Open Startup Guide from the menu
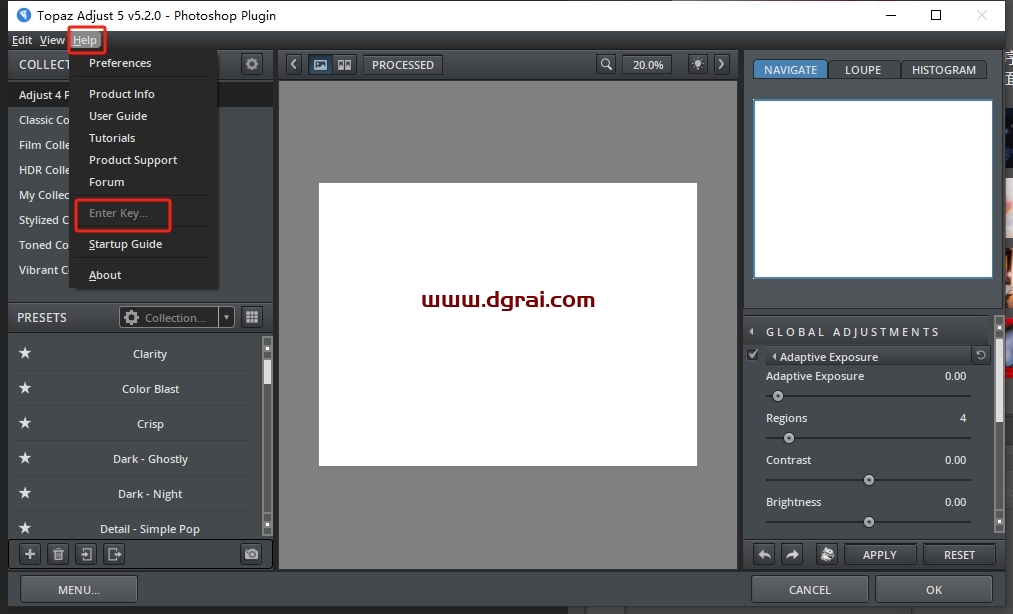1013x614 pixels. pyautogui.click(x=125, y=244)
